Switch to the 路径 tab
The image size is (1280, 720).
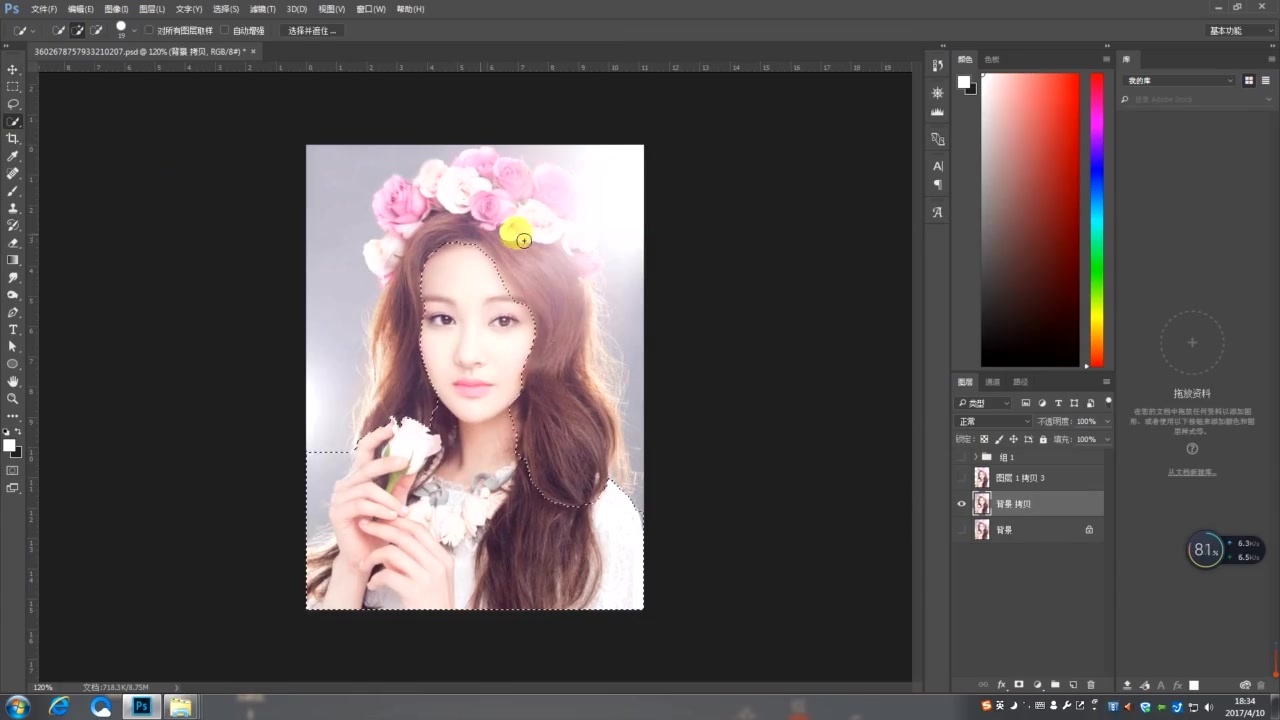tap(1020, 382)
